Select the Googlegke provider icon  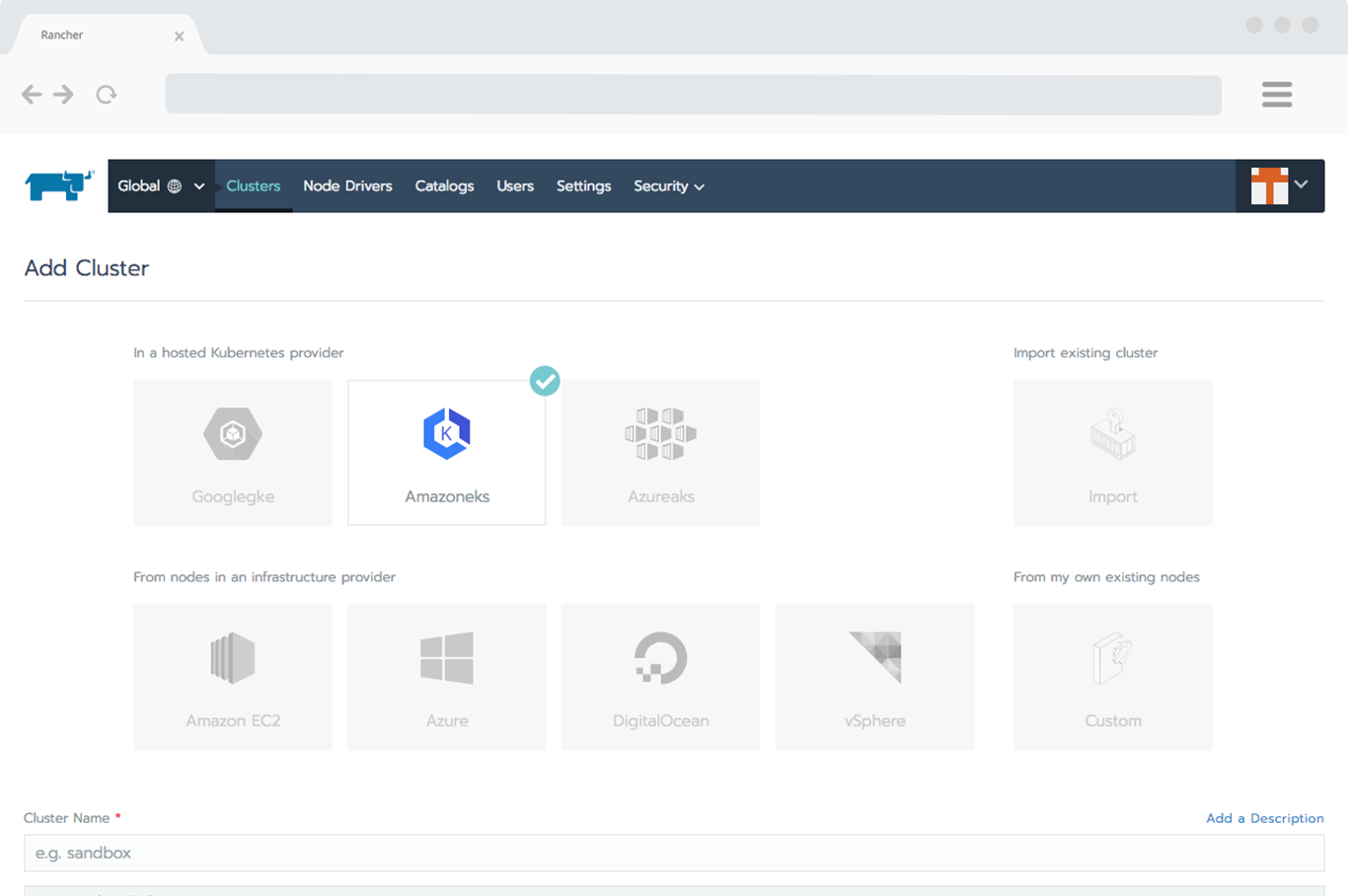233,433
